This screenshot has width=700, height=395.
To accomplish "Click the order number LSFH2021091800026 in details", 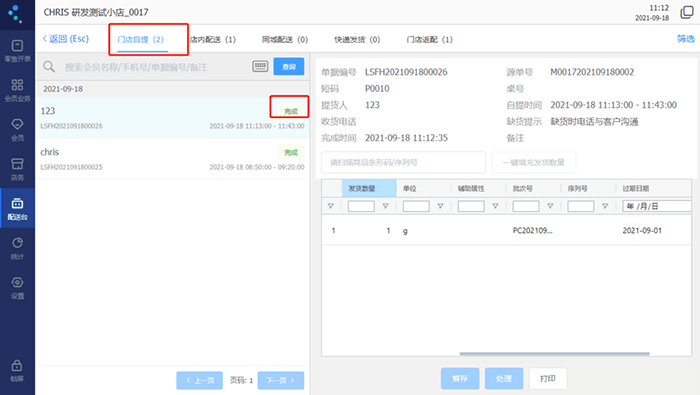I will coord(406,72).
